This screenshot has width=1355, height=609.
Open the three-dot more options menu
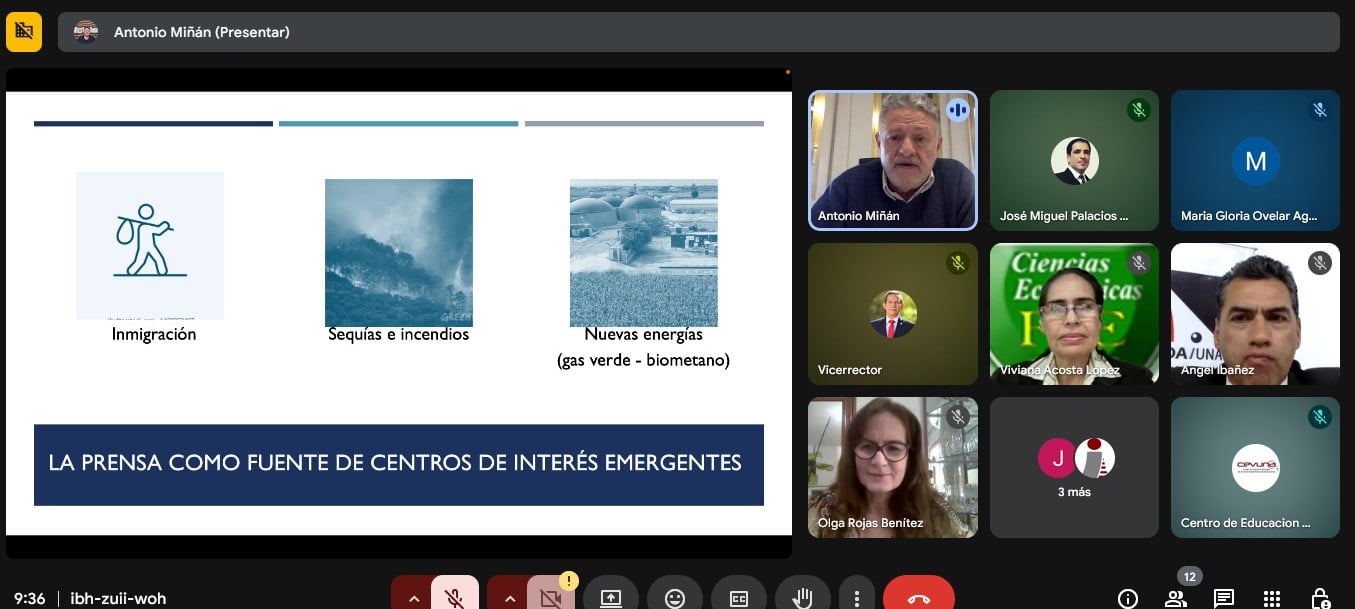856,598
